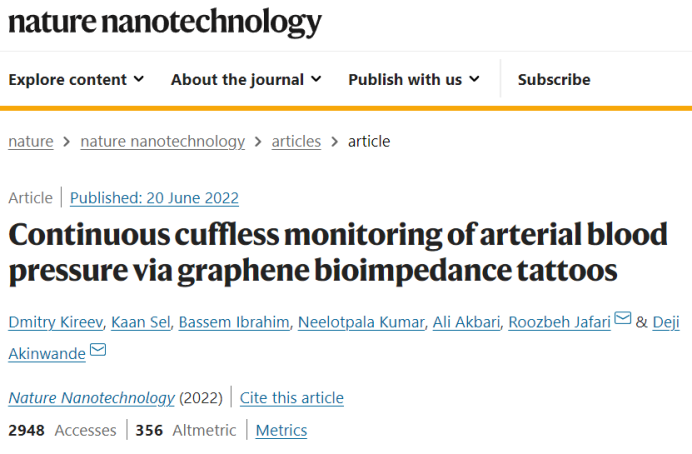Click the Cite this article link

[291, 398]
